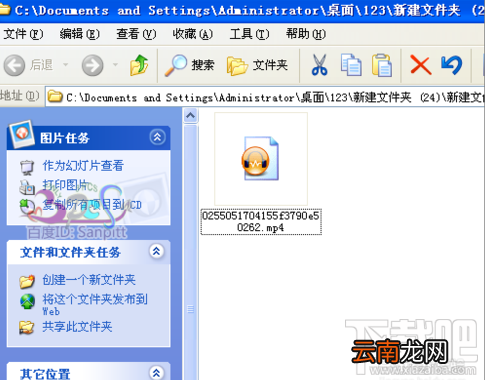Click new folder icon beside 创建一个新文件夹

27,281
